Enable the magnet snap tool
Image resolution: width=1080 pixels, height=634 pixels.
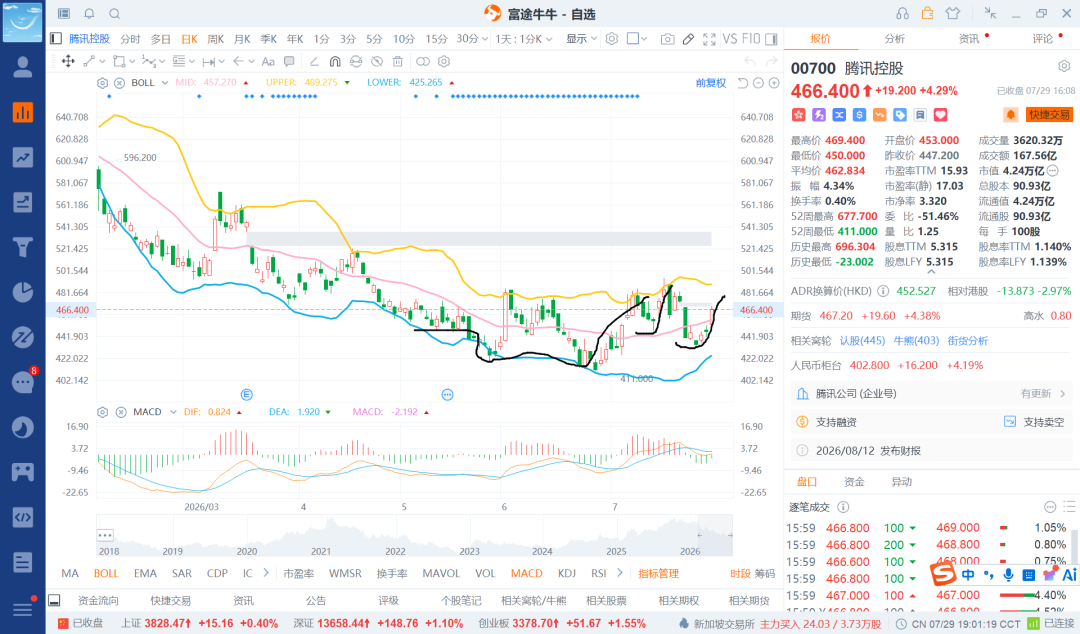(335, 61)
